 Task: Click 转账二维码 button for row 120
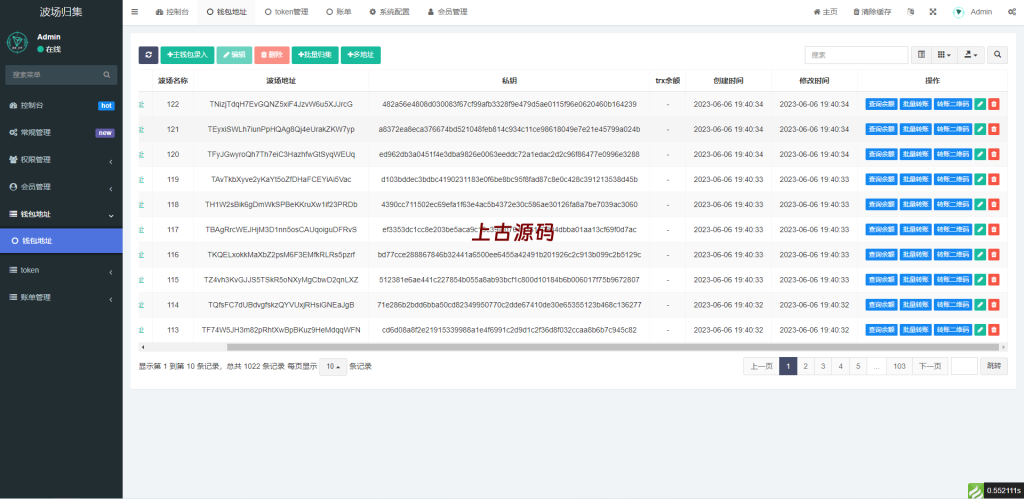click(x=953, y=154)
